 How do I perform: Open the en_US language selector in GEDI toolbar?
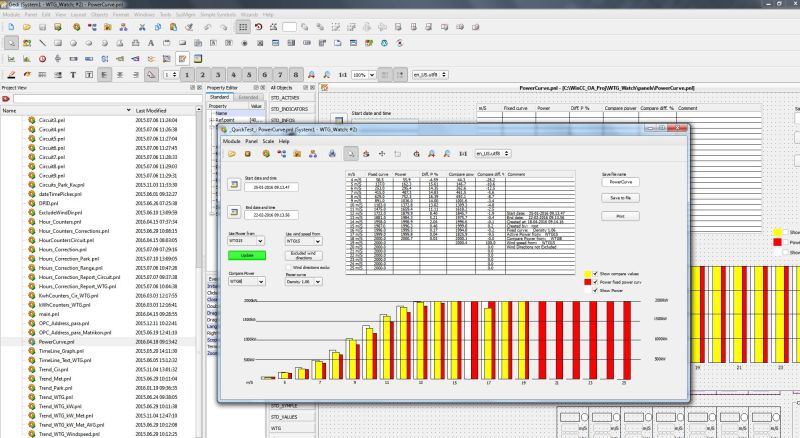coord(430,75)
